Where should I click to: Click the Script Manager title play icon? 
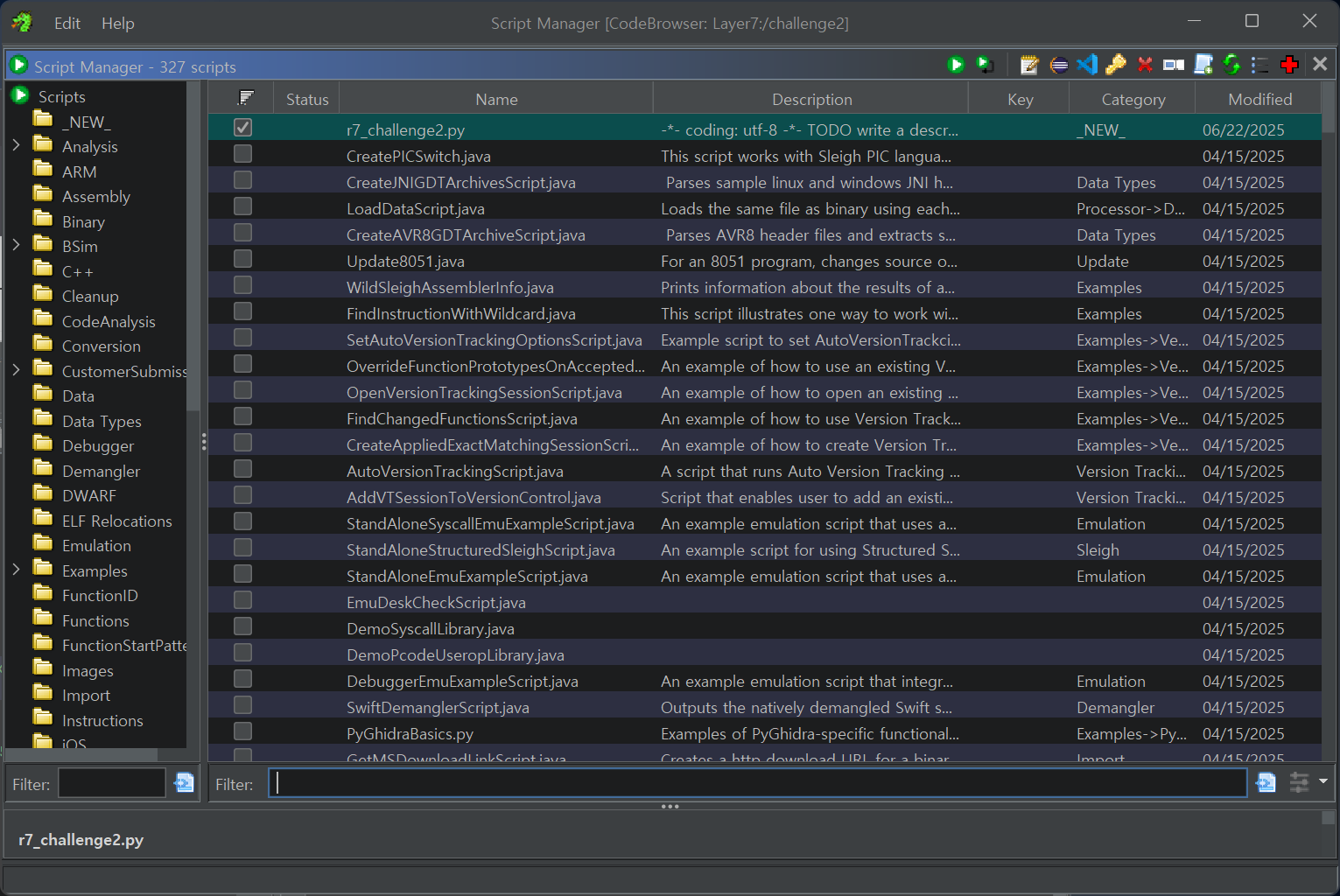(18, 66)
